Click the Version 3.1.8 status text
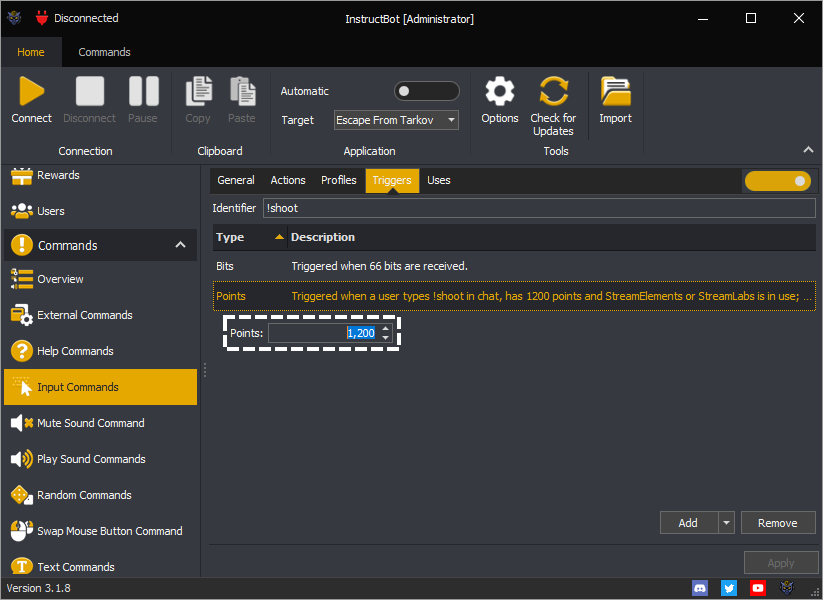This screenshot has width=823, height=600. pyautogui.click(x=38, y=588)
